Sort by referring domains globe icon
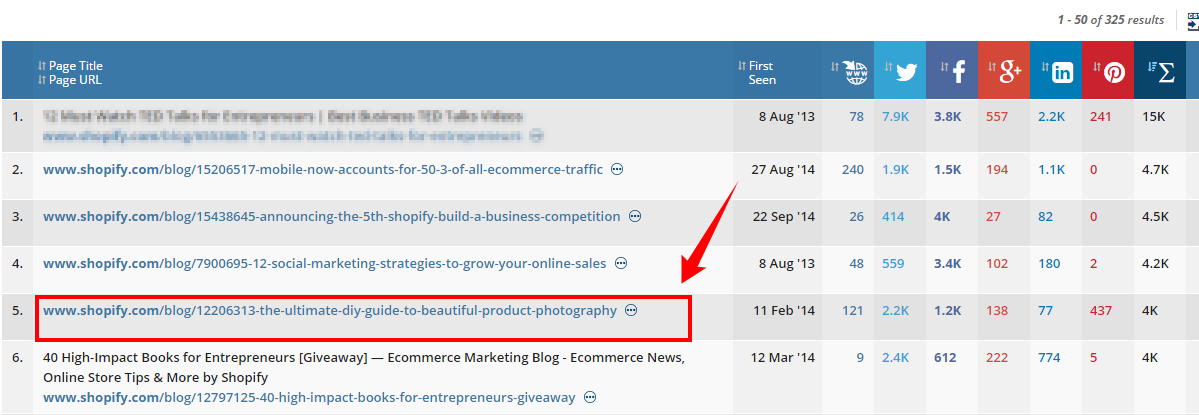 849,71
